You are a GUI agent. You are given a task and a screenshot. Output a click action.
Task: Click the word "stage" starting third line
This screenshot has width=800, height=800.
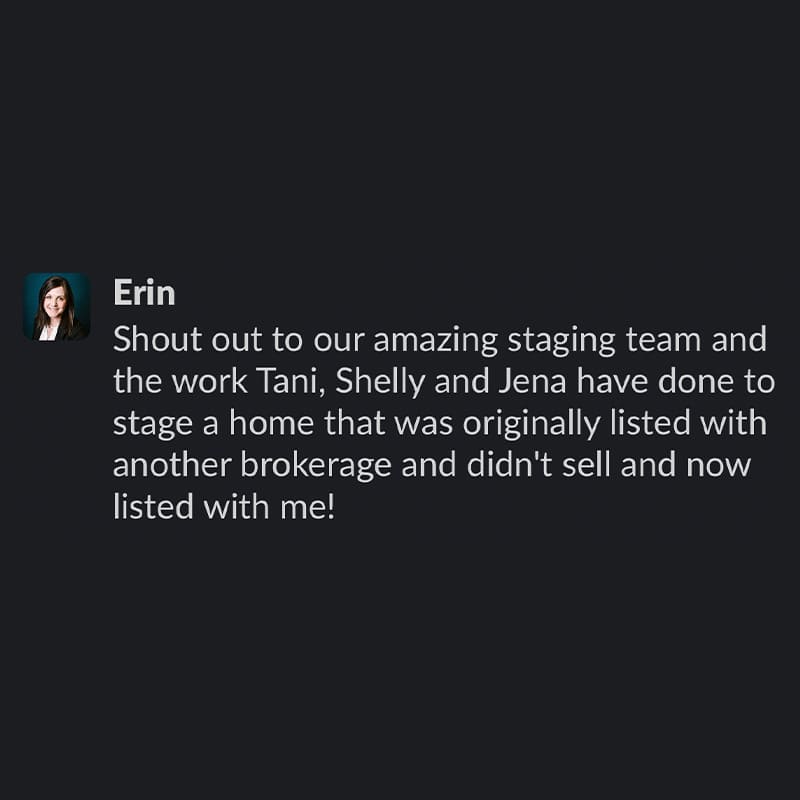pyautogui.click(x=153, y=424)
